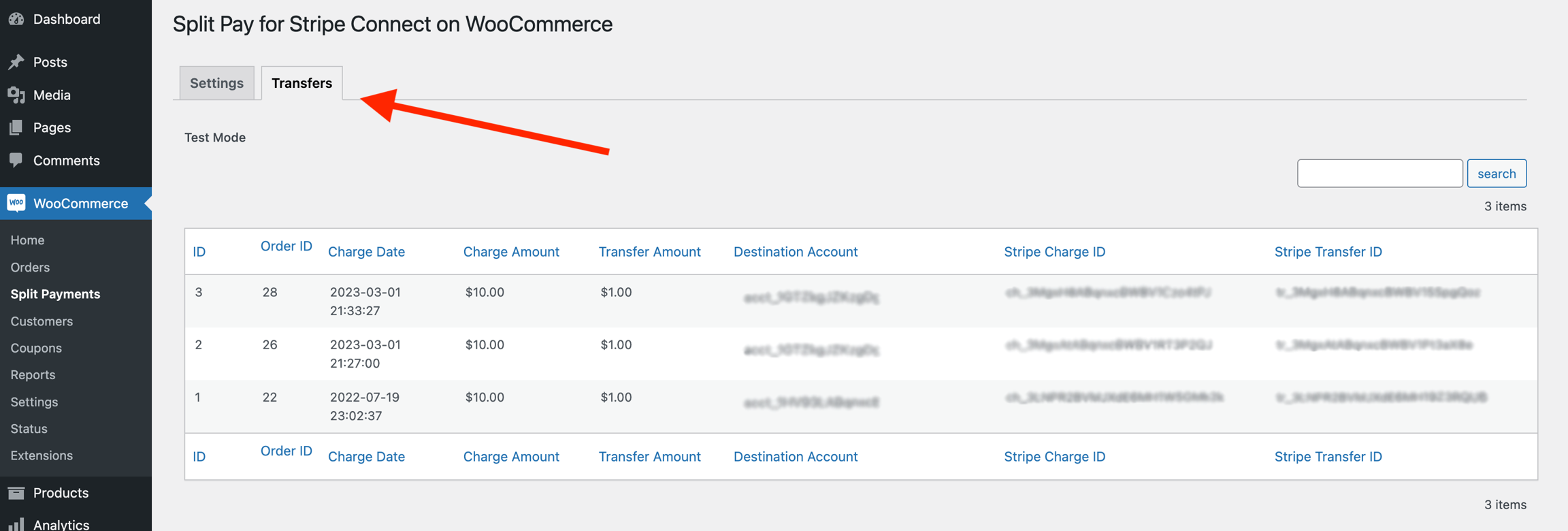Viewport: 1568px width, 531px height.
Task: Click the Posts pushpin icon
Action: point(16,62)
